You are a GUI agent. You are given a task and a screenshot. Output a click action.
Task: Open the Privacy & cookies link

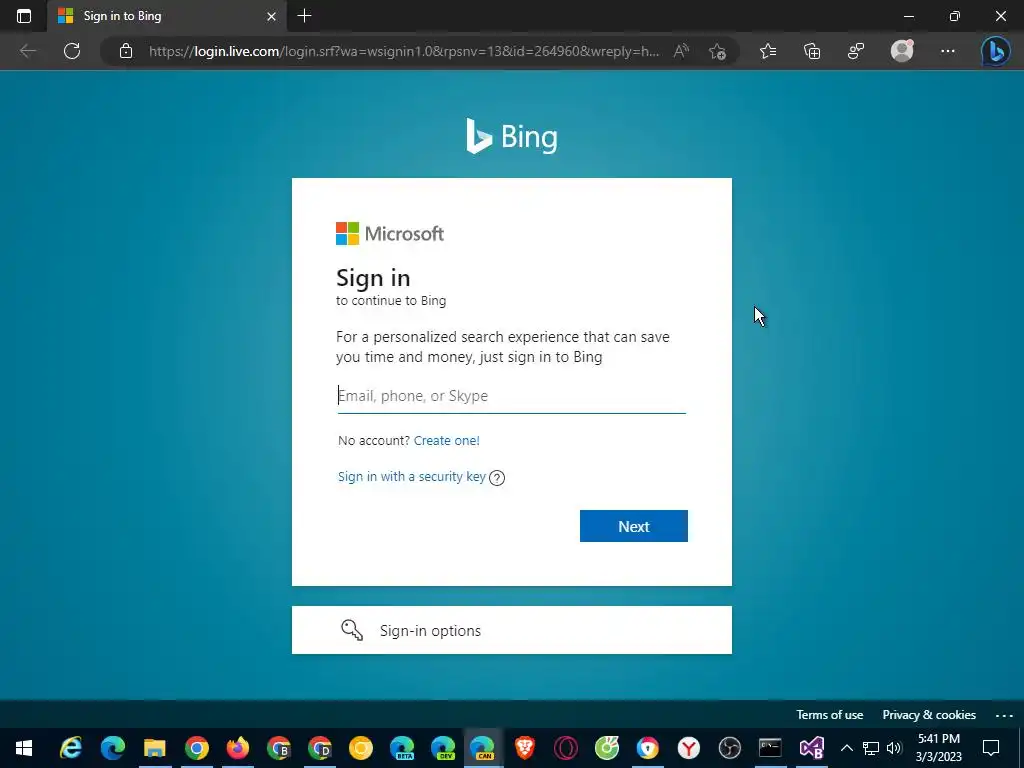(x=929, y=715)
